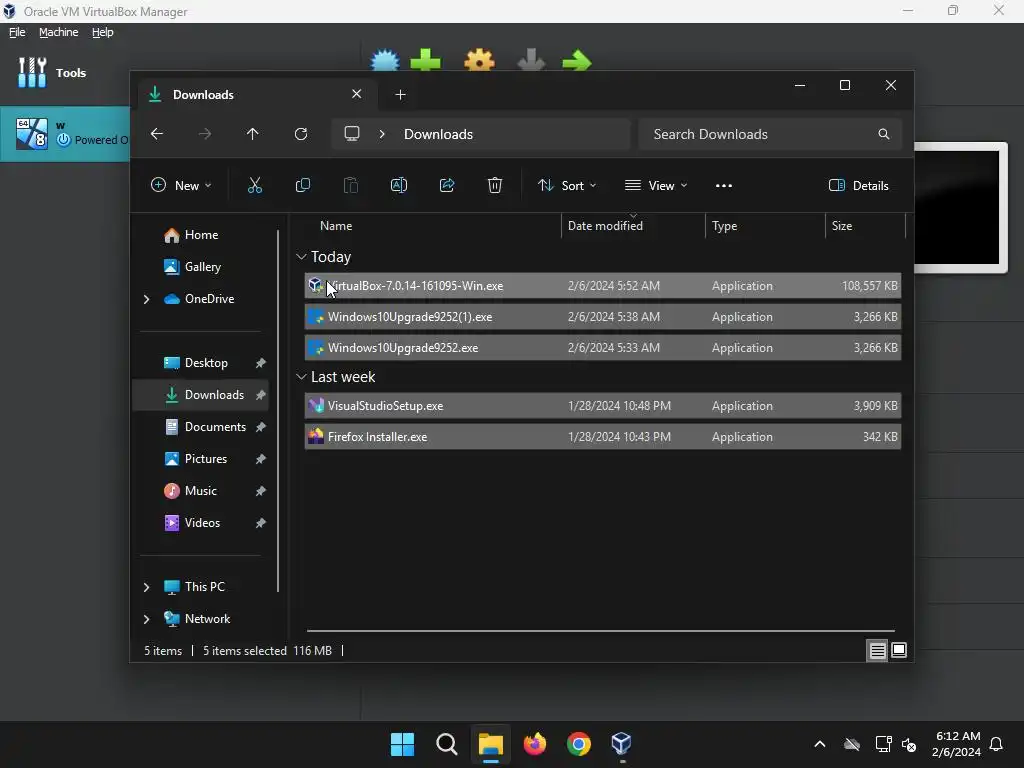Click the Copy icon in Explorer toolbar

[x=302, y=185]
